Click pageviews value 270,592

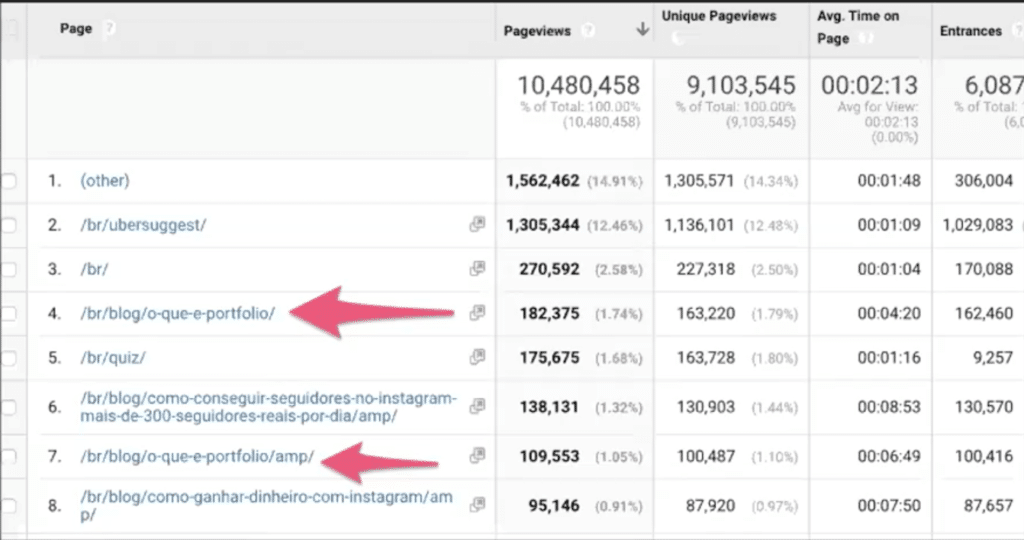[549, 269]
